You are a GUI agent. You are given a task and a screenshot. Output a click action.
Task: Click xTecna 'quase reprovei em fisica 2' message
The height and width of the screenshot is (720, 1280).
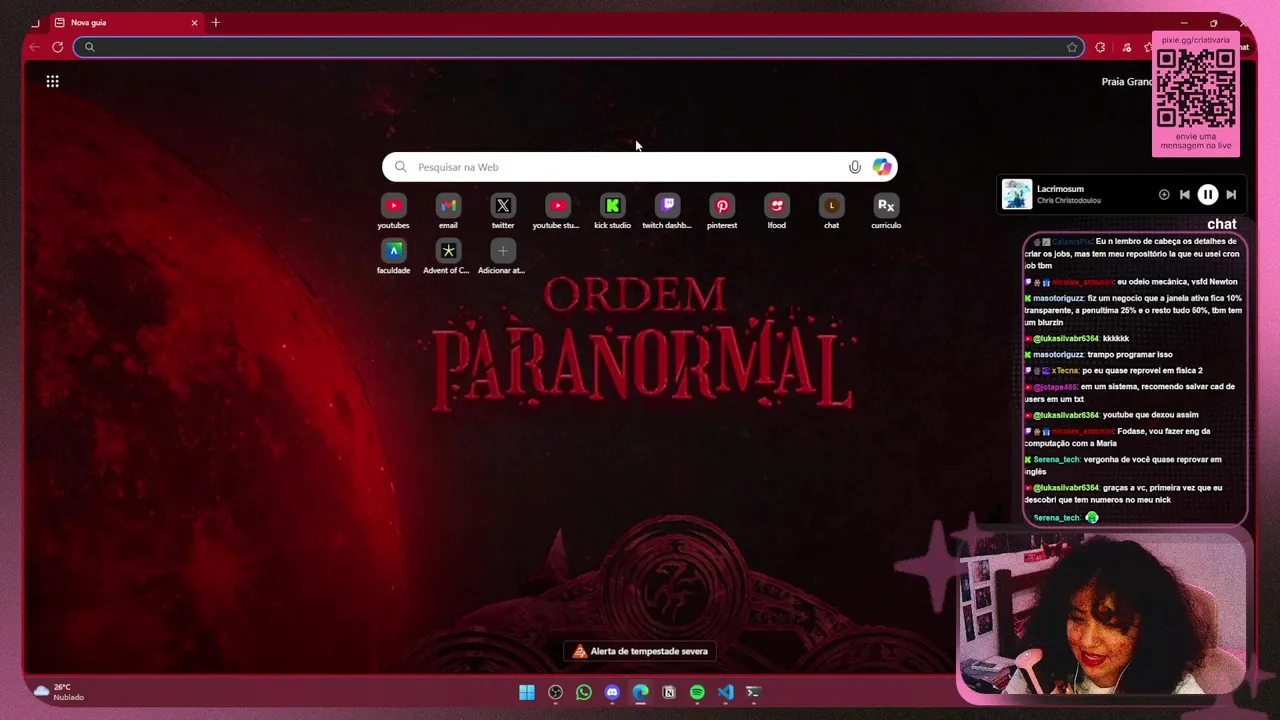1114,371
